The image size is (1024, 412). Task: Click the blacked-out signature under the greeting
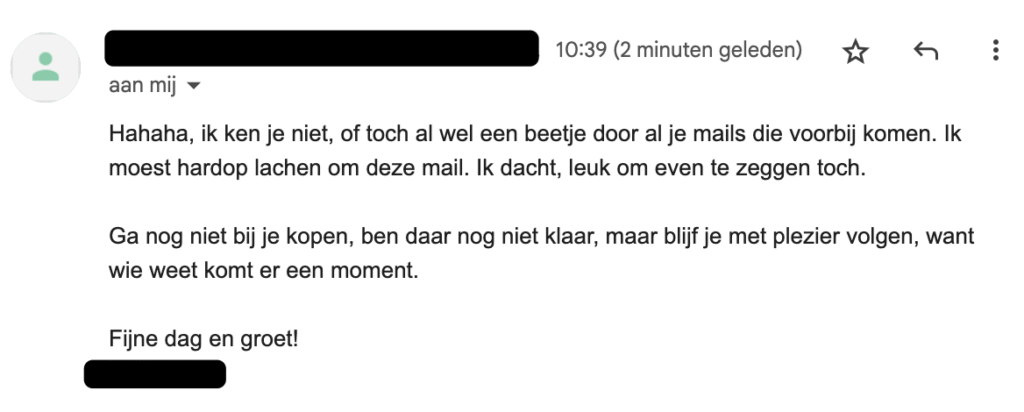(x=155, y=374)
